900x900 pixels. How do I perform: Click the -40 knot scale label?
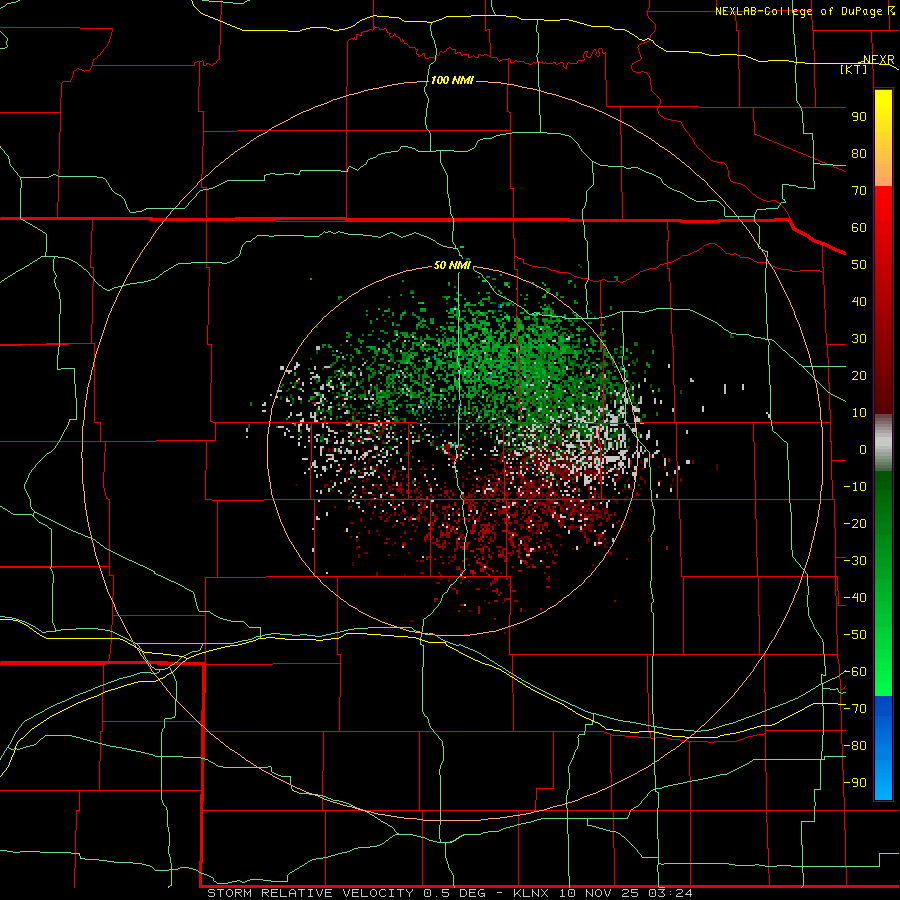[855, 598]
